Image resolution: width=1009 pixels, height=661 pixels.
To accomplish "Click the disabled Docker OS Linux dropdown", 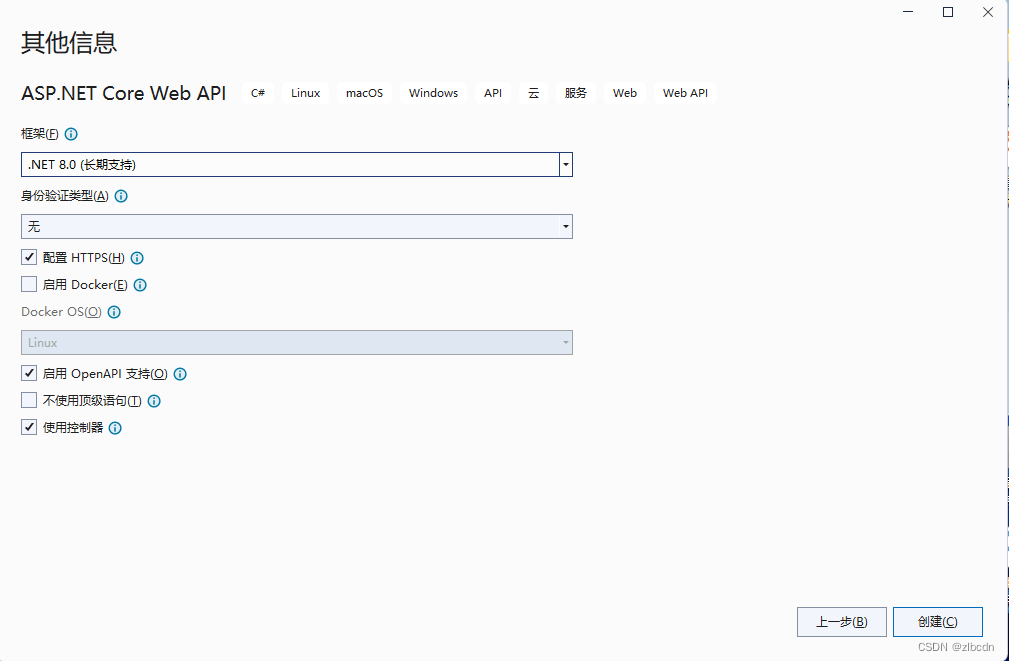I will [297, 342].
